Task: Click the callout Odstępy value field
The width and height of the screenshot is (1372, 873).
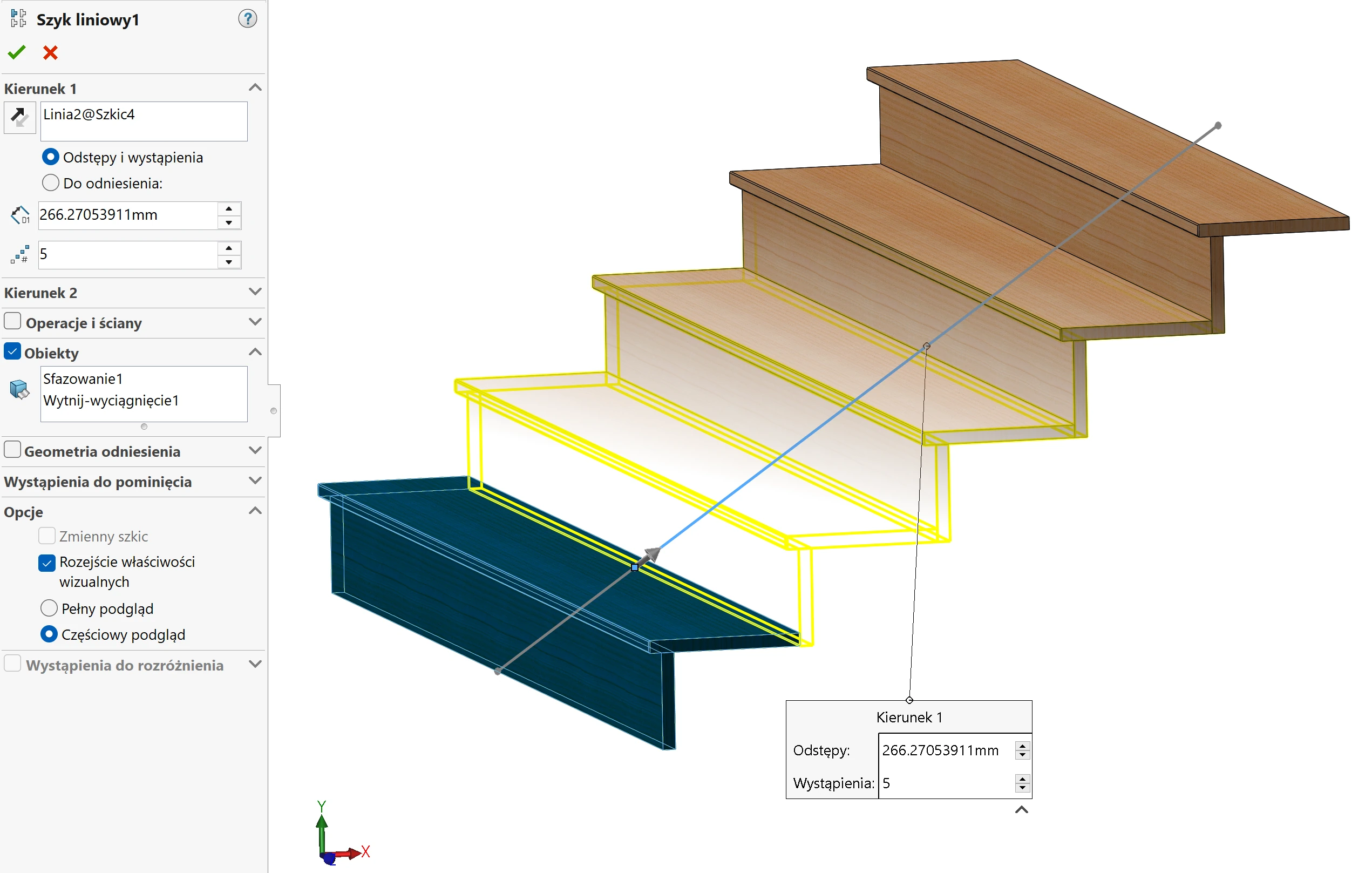Action: point(947,750)
